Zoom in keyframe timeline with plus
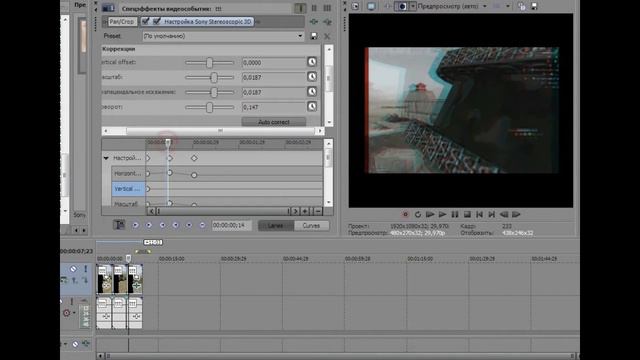Screen dimensions: 640x360 (305, 211)
